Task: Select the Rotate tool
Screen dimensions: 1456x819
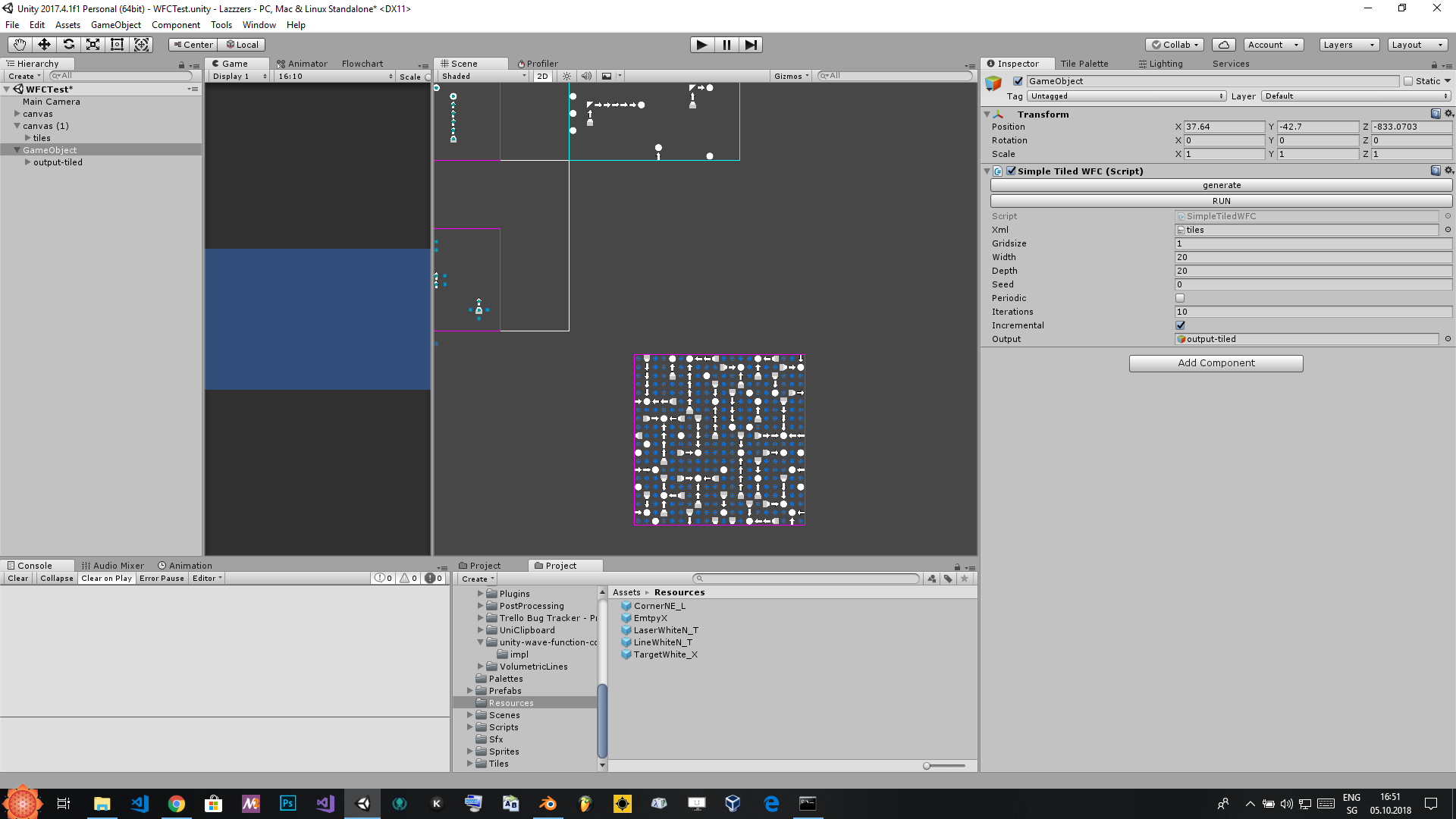Action: pyautogui.click(x=68, y=45)
